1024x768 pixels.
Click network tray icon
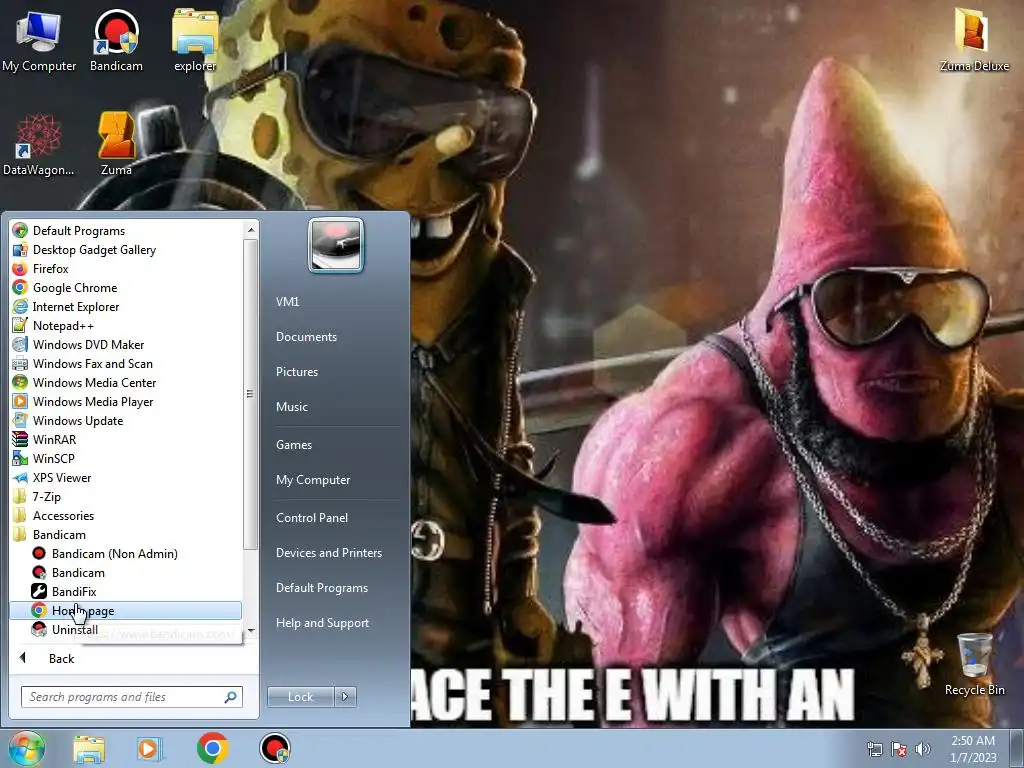pyautogui.click(x=874, y=750)
